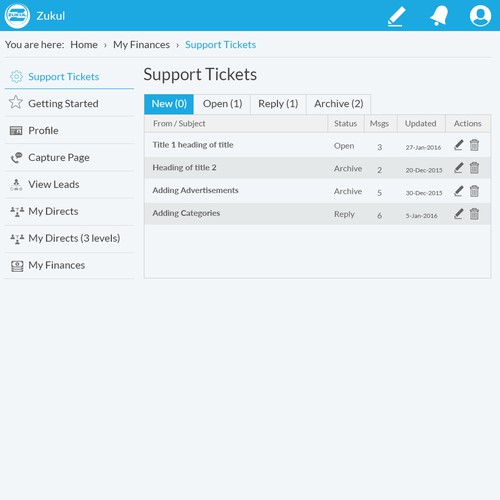Click the My Finances money icon
The width and height of the screenshot is (500, 500).
click(17, 266)
